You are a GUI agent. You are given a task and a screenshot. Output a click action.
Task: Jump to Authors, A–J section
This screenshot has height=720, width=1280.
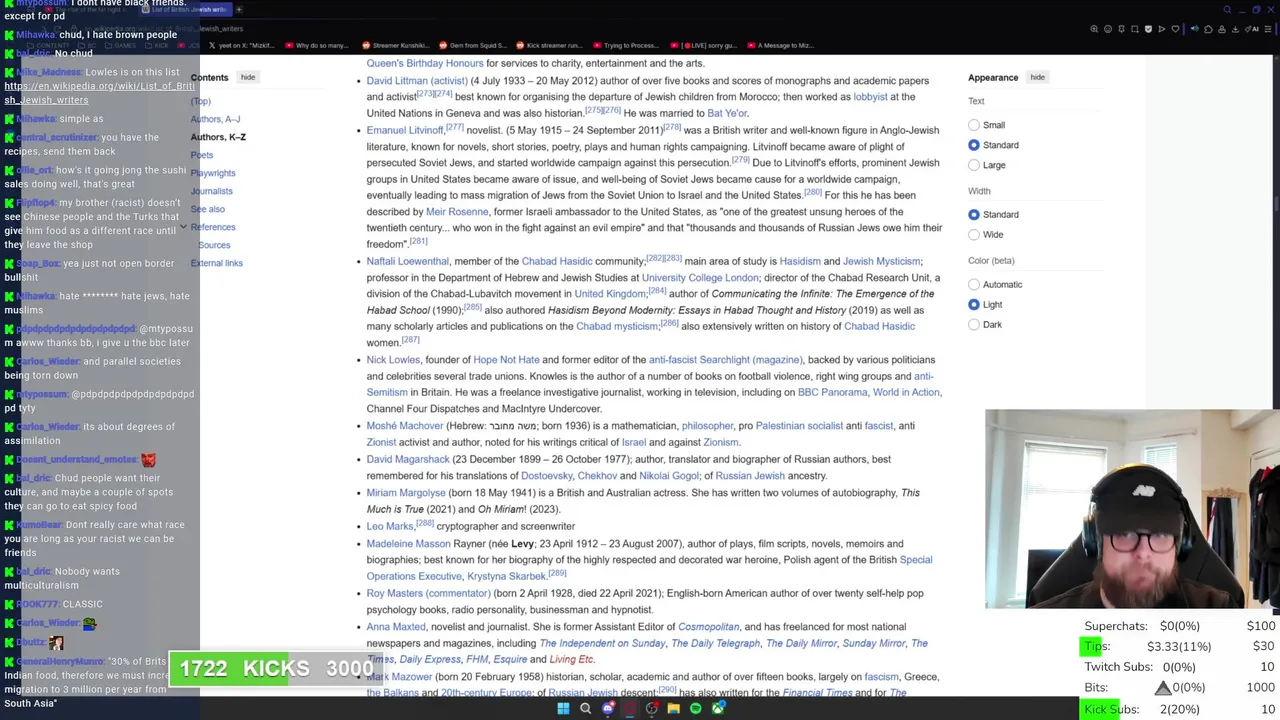click(x=215, y=119)
